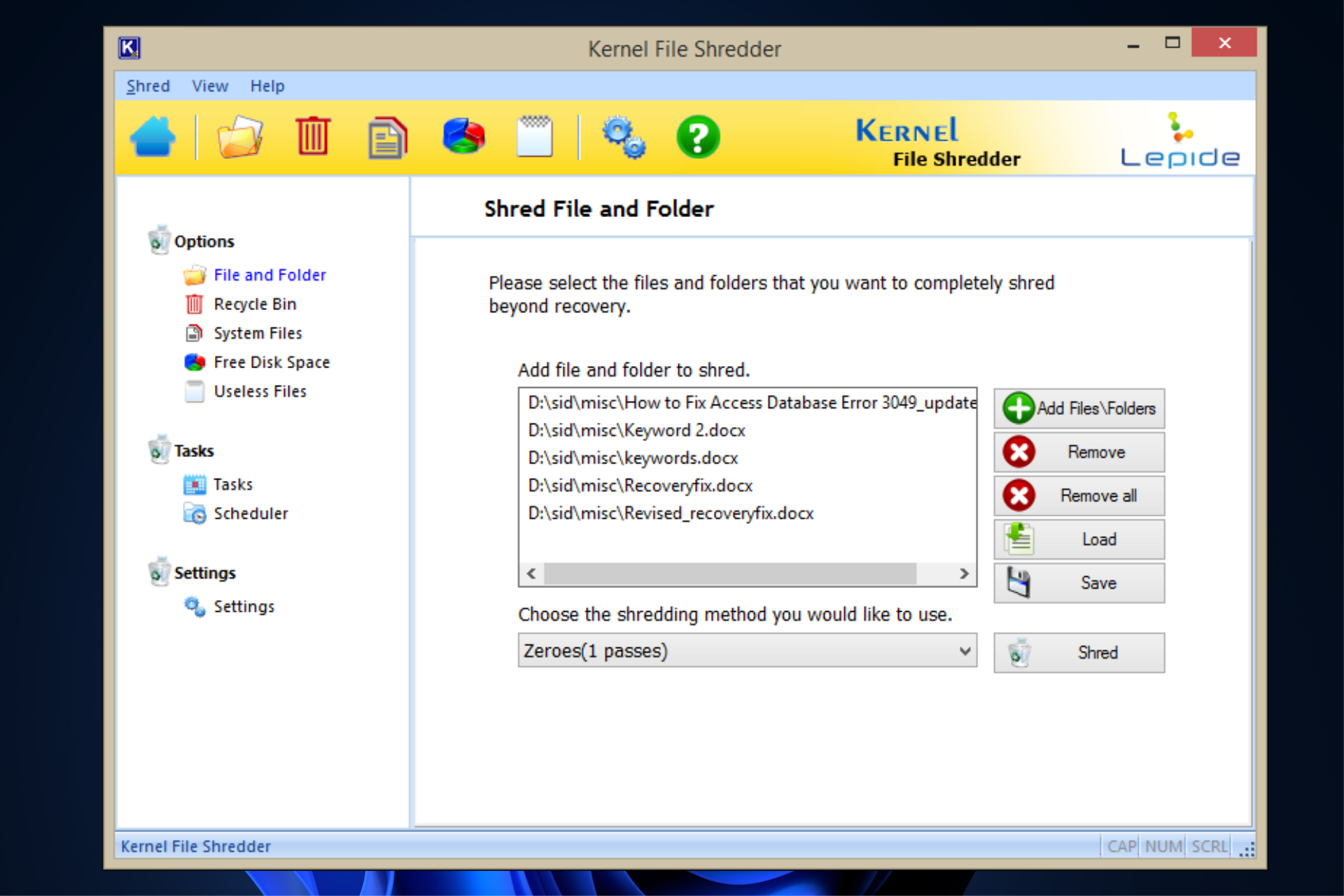Select Useless Files in sidebar
The image size is (1344, 896).
pyautogui.click(x=260, y=391)
